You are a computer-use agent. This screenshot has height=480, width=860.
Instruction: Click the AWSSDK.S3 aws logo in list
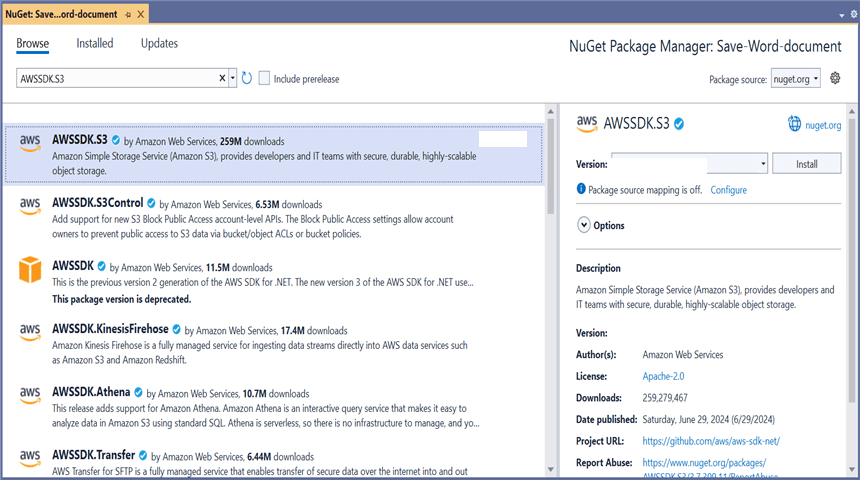coord(30,143)
